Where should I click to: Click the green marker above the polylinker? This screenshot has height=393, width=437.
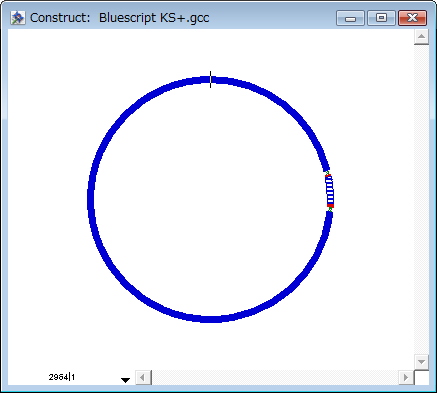(x=327, y=173)
